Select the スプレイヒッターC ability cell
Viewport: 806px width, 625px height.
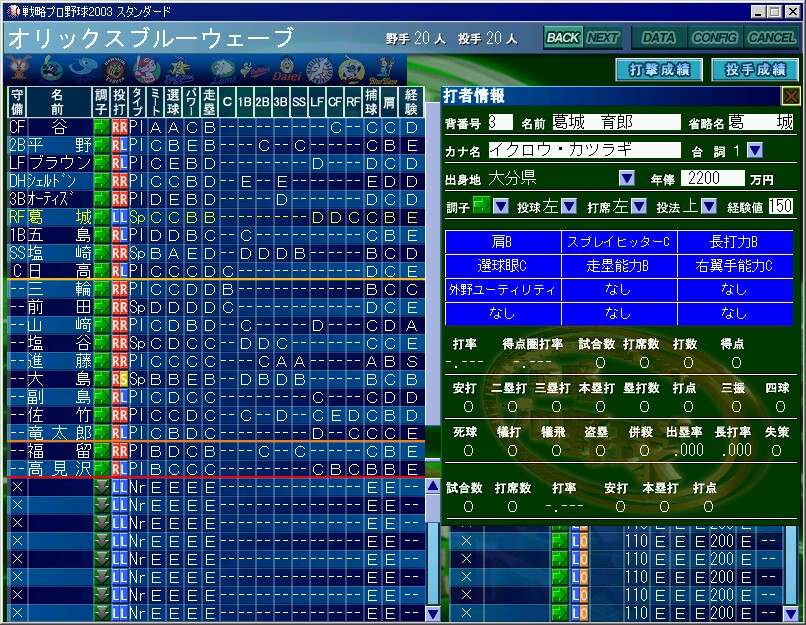[618, 242]
